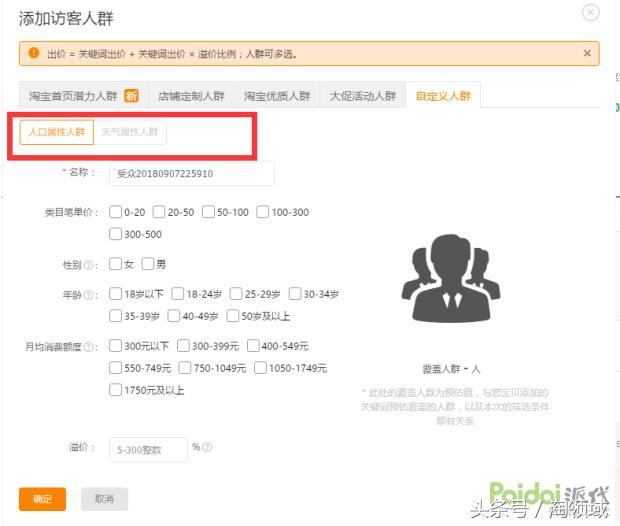Click the 溢价 5-300 percentage input
Viewport: 620px width, 526px height.
pos(148,449)
